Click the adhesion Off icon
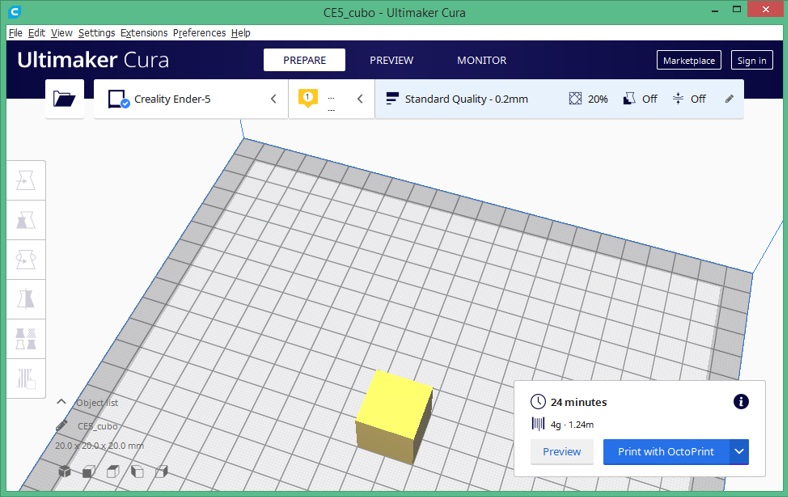Image resolution: width=788 pixels, height=497 pixels. point(677,98)
